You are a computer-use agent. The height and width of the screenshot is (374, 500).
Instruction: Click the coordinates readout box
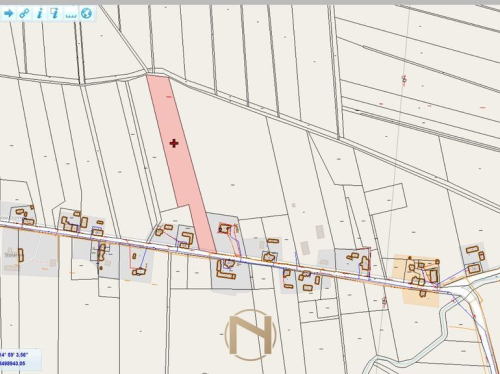[x=20, y=359]
